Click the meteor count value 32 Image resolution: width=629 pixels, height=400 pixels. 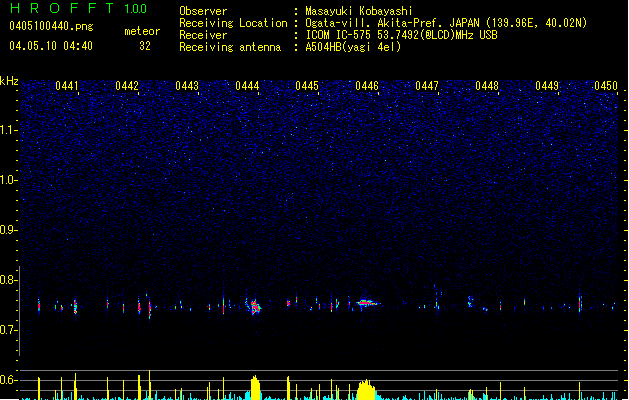[145, 46]
